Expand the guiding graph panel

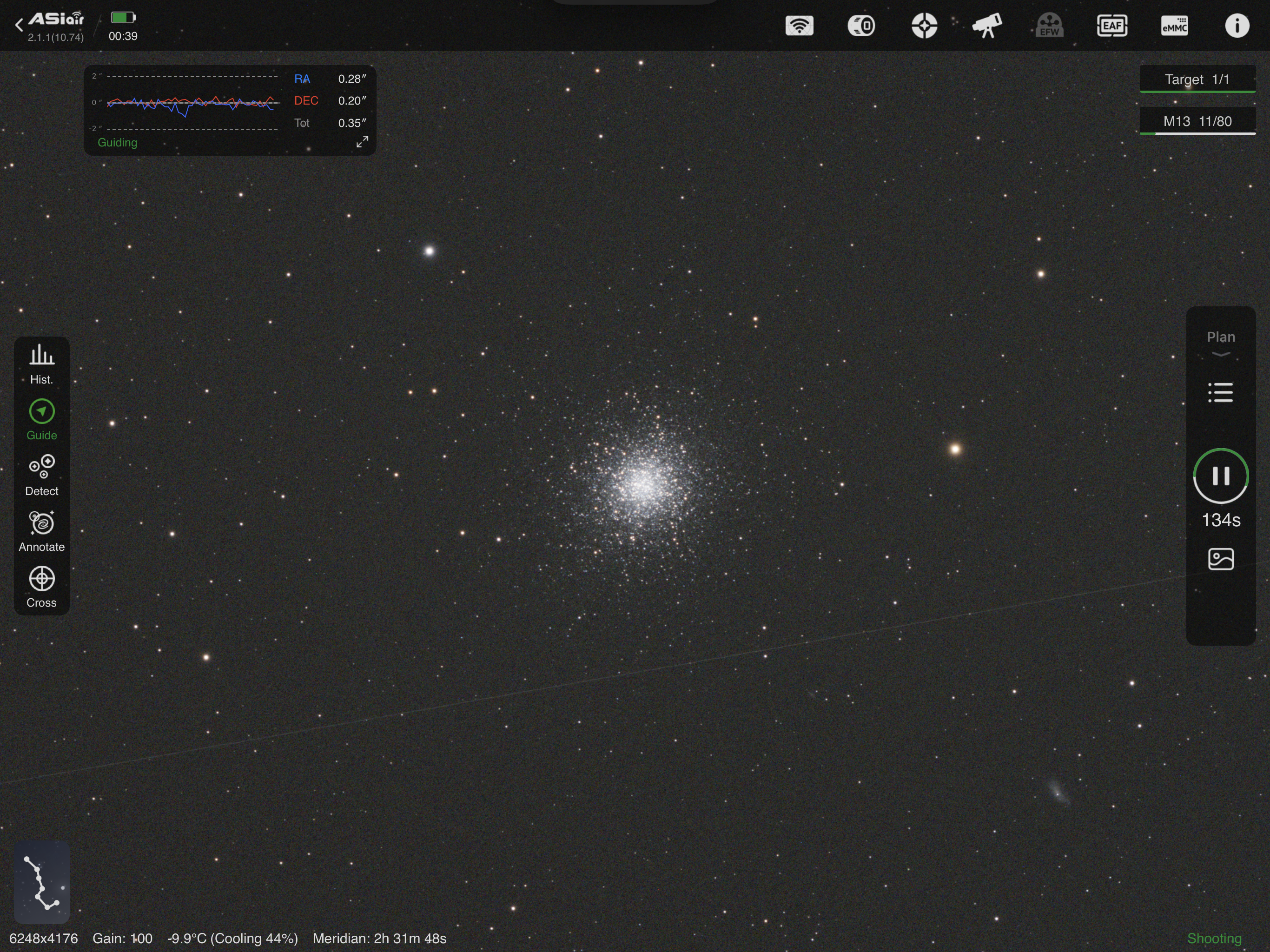362,142
